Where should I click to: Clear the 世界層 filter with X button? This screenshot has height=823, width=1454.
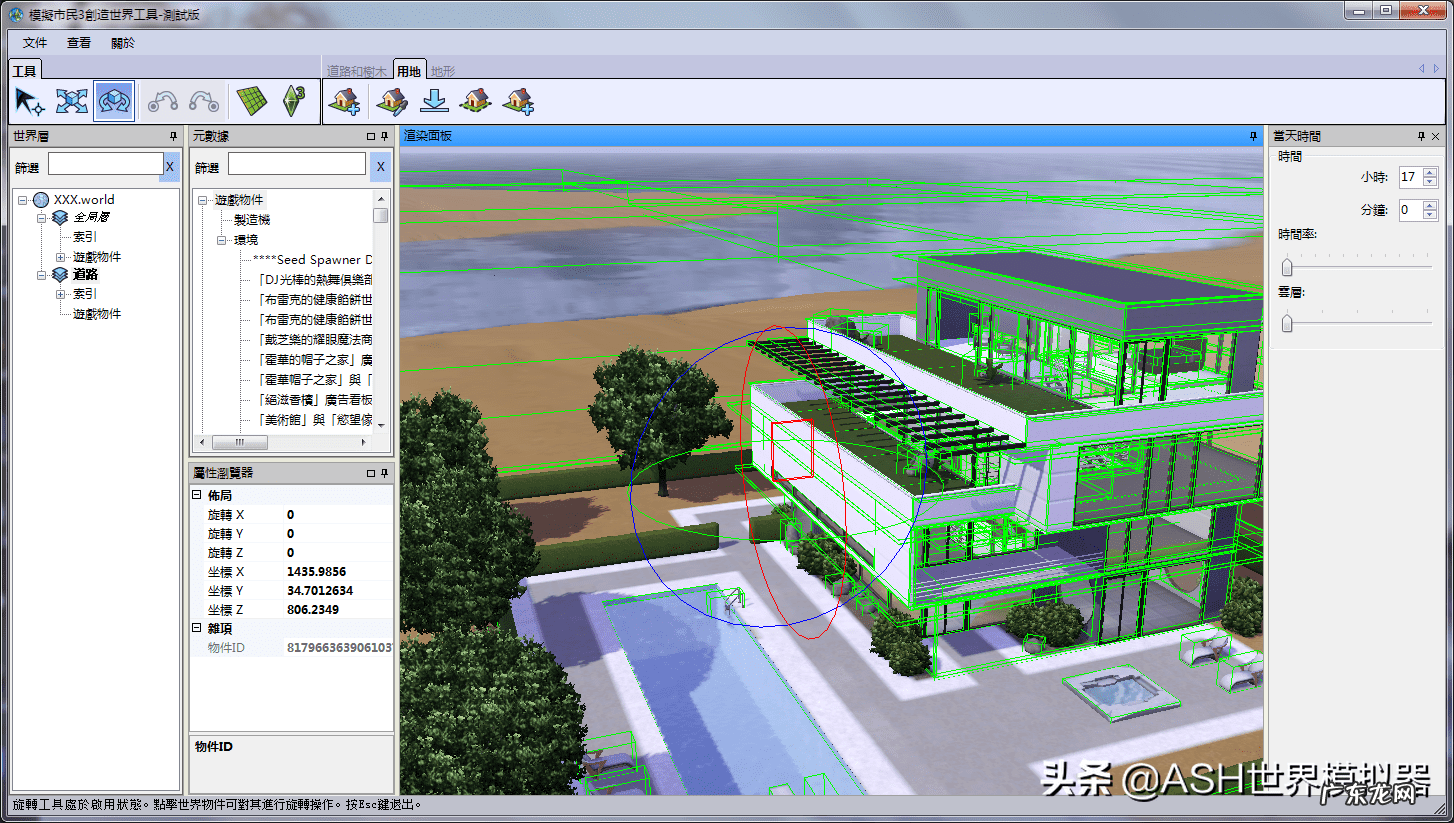[x=170, y=167]
